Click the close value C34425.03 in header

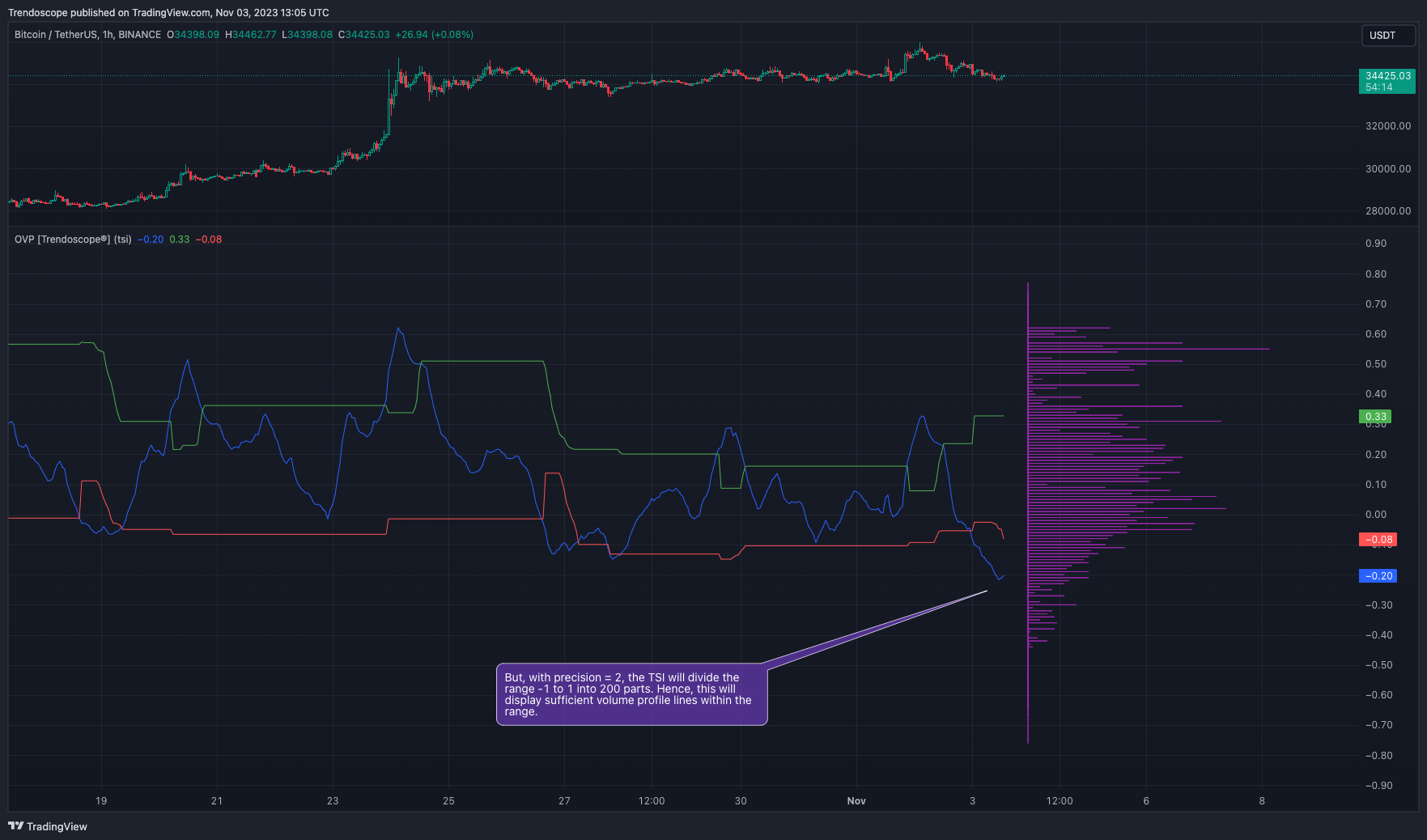[x=363, y=35]
